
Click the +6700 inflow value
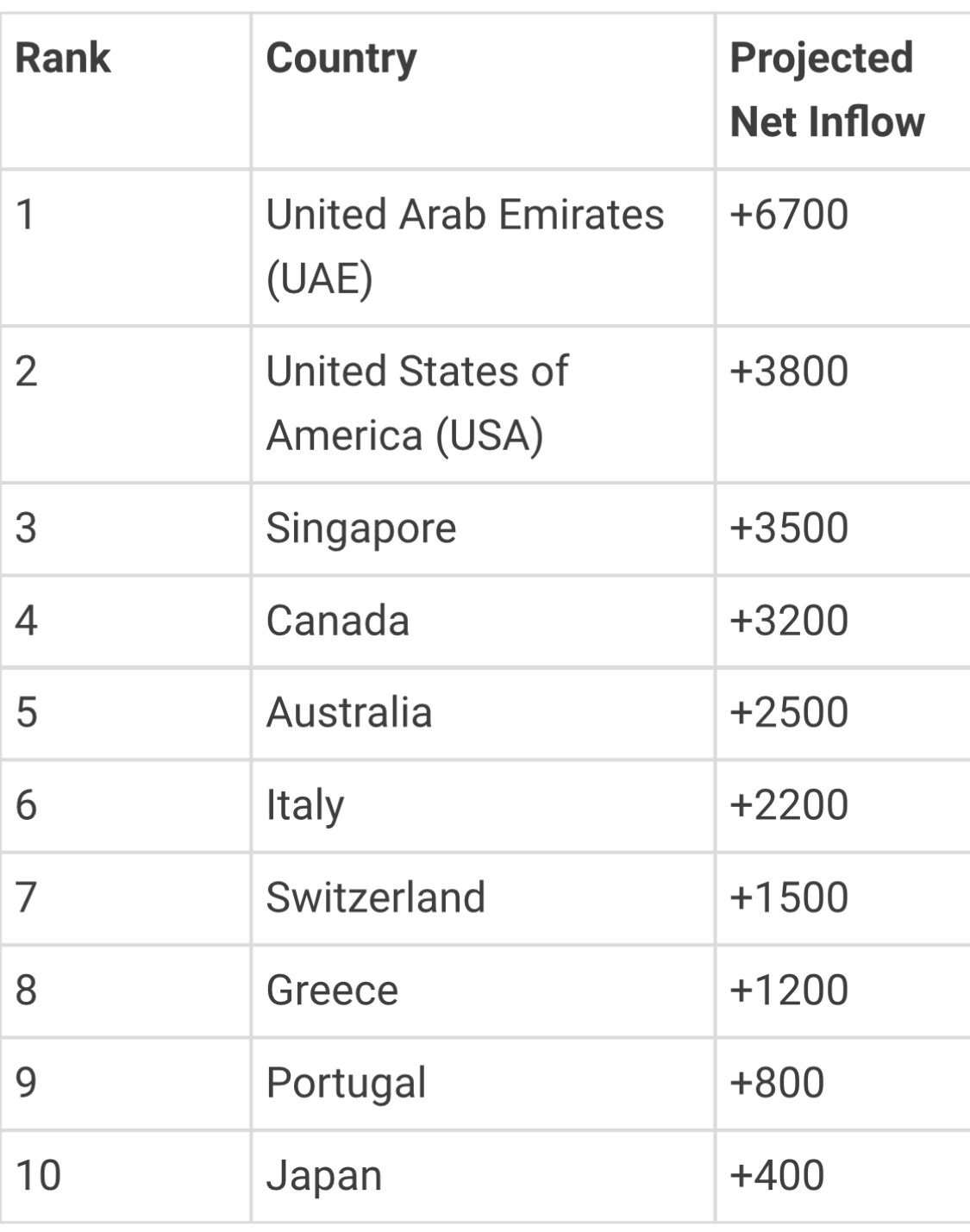[789, 215]
